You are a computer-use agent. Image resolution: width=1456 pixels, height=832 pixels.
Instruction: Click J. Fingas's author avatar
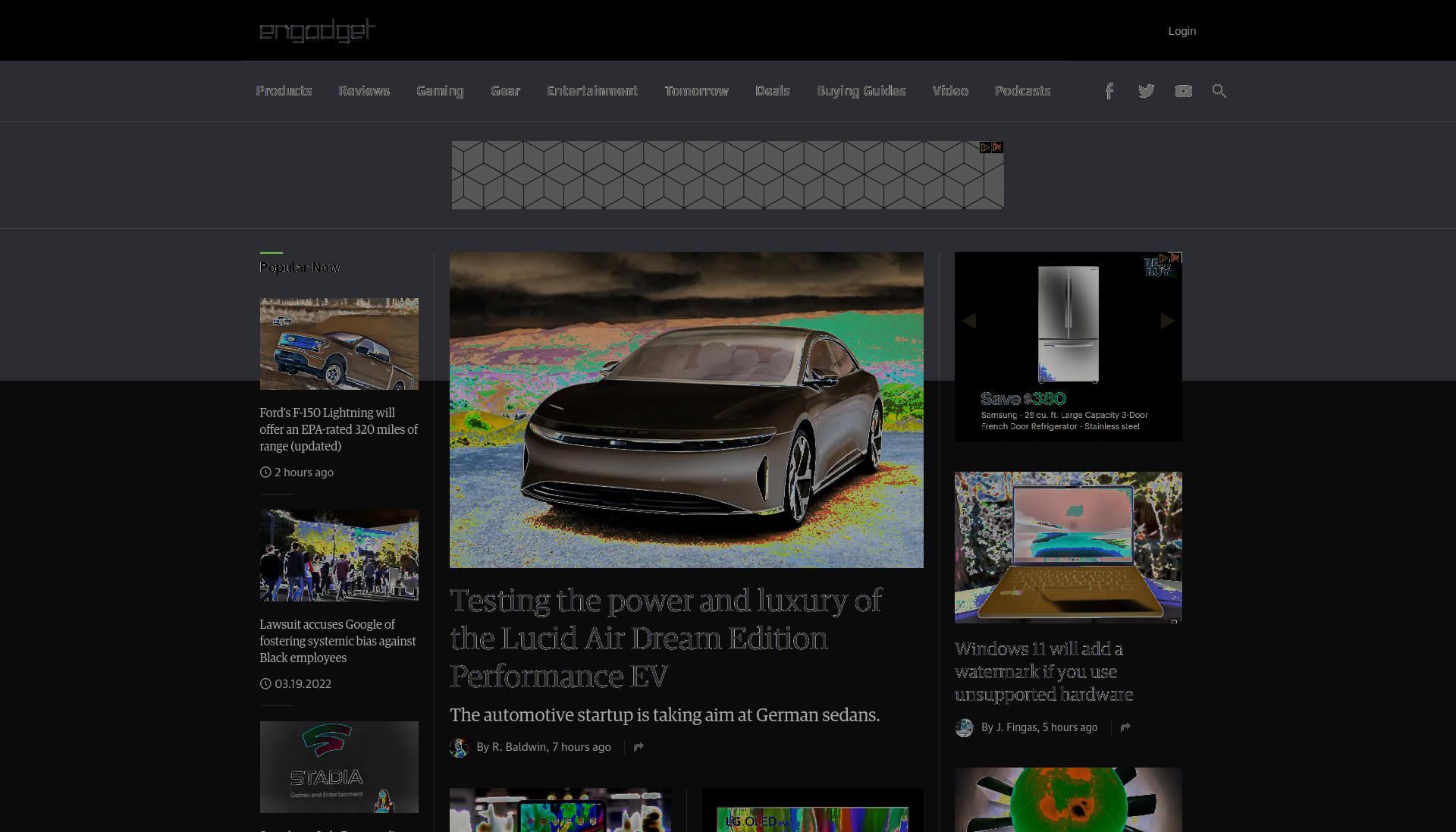click(964, 728)
